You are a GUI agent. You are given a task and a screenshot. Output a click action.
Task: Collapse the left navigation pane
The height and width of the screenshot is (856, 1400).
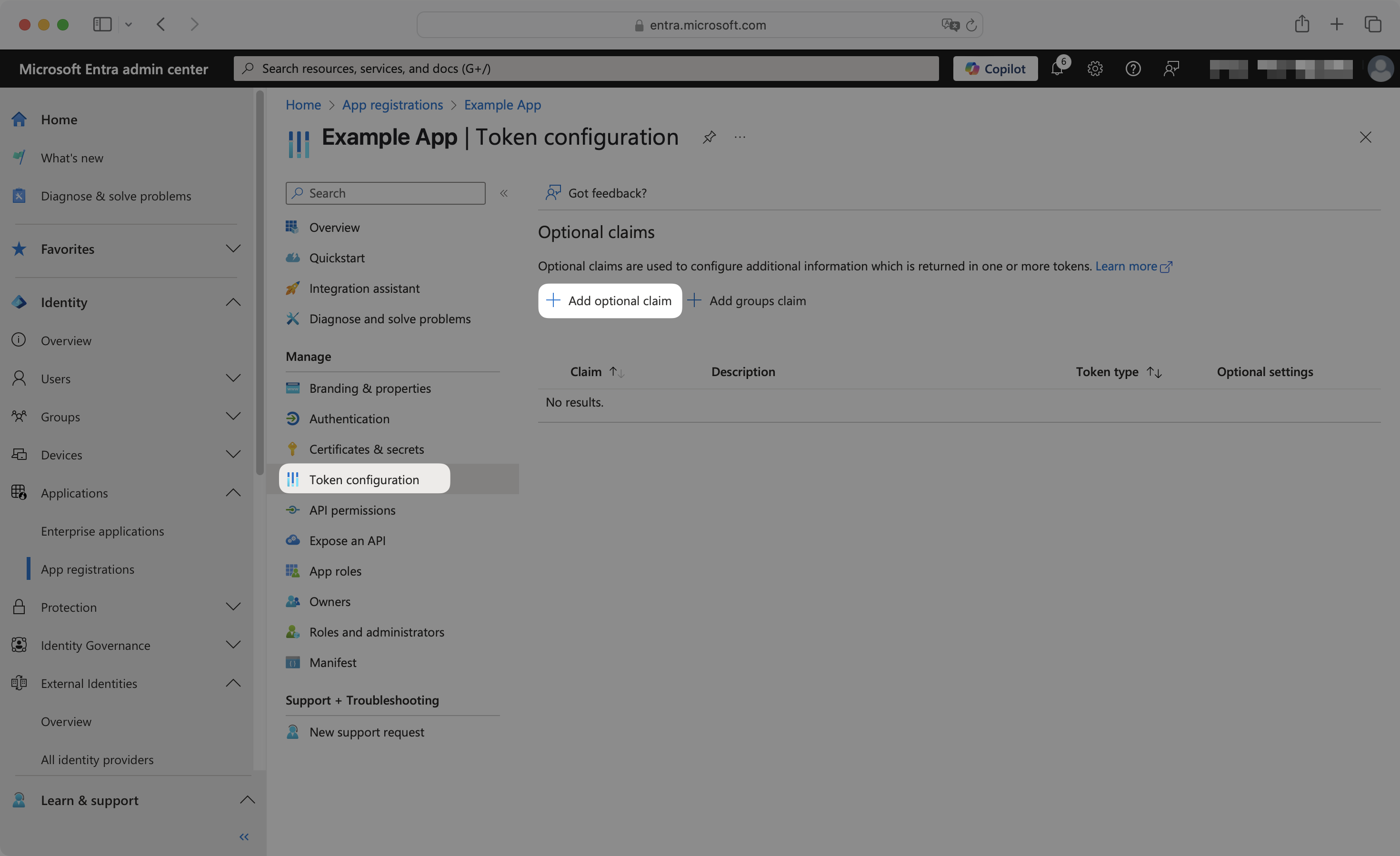pos(244,836)
